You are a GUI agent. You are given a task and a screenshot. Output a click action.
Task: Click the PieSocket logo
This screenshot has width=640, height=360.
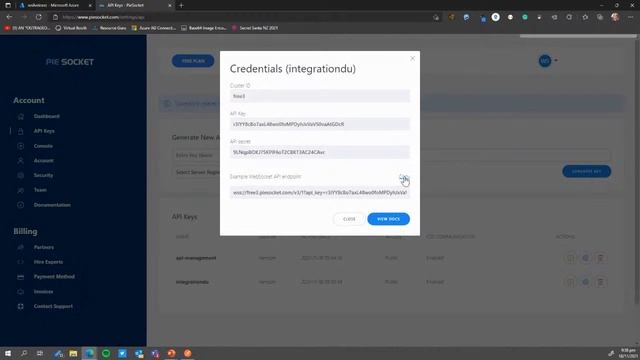70,62
